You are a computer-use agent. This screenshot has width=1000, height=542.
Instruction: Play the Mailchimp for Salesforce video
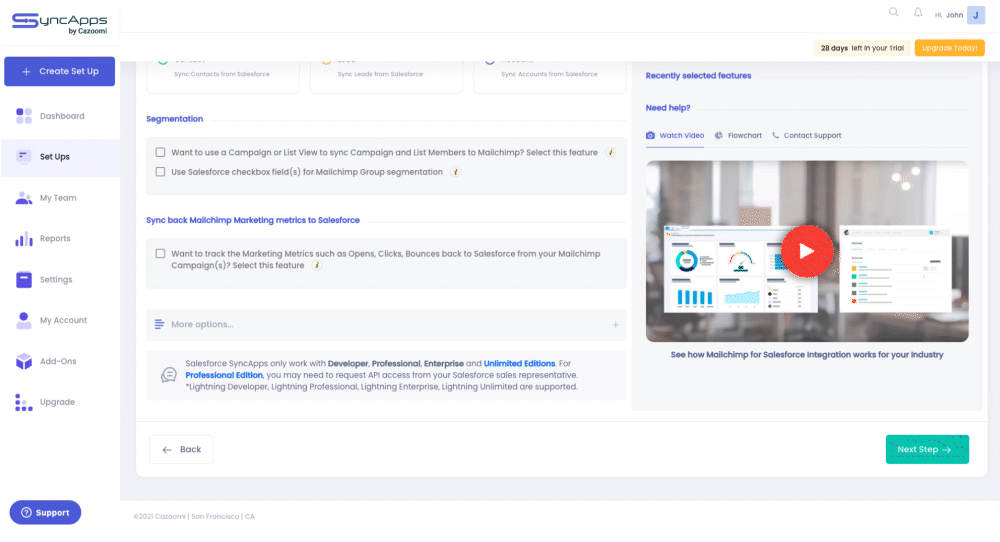[807, 251]
